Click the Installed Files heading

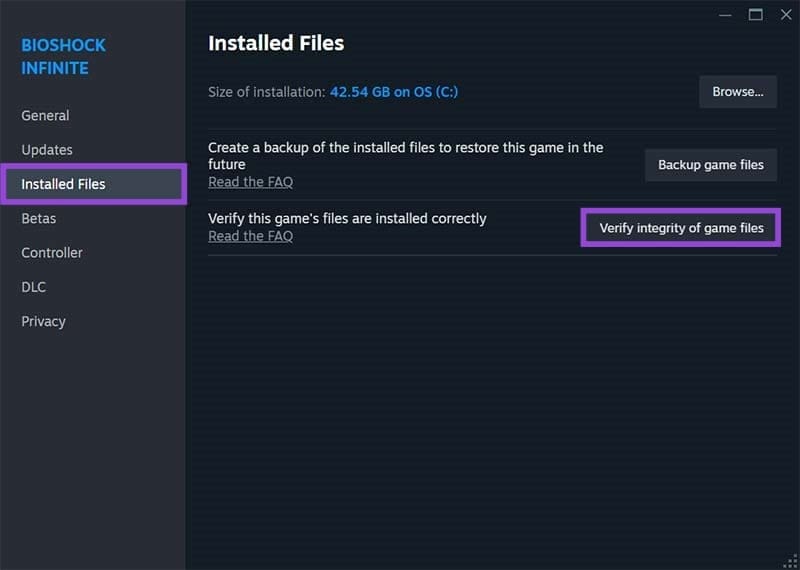(x=276, y=43)
